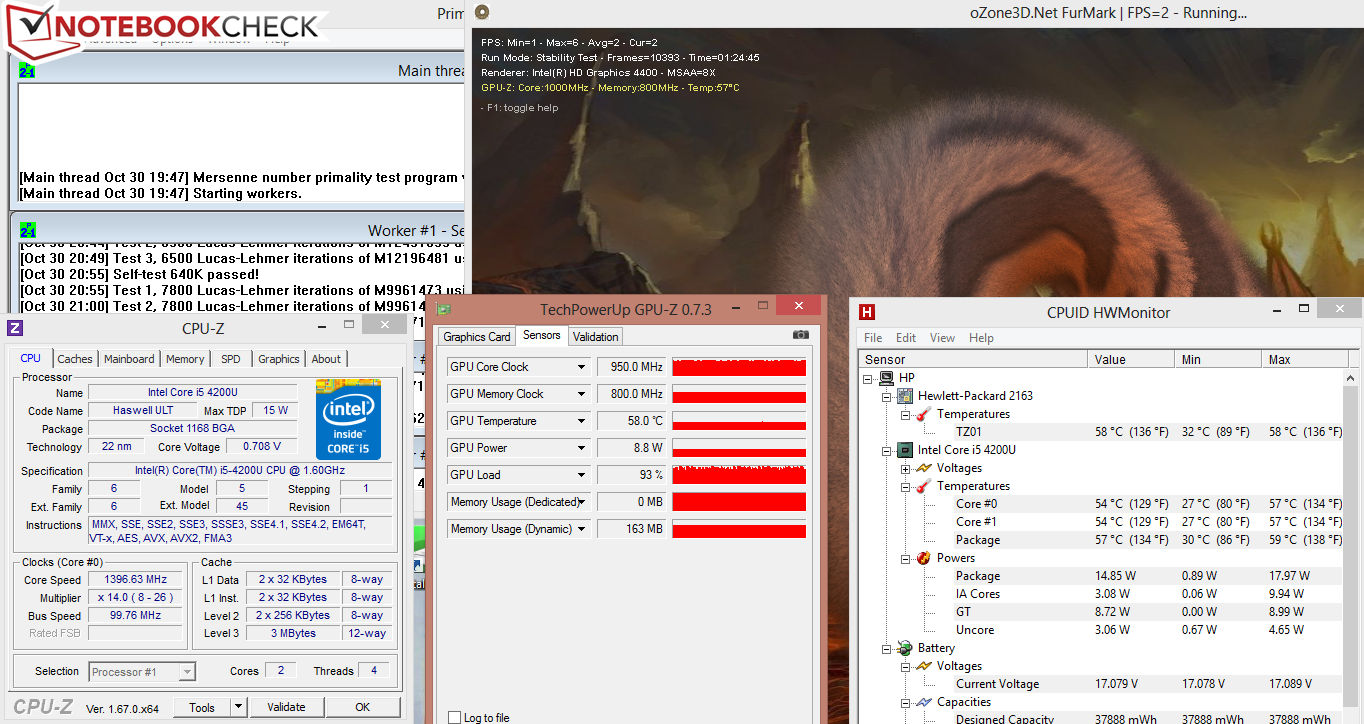Viewport: 1364px width, 724px height.
Task: Click the CPU Voltages lightning icon
Action: pos(924,468)
